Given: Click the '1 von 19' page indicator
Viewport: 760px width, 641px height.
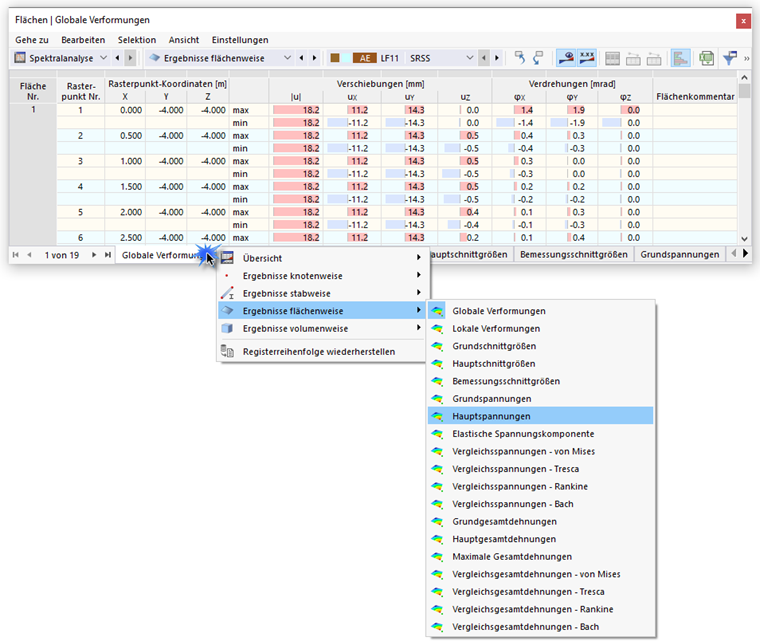Looking at the screenshot, I should click(x=62, y=255).
